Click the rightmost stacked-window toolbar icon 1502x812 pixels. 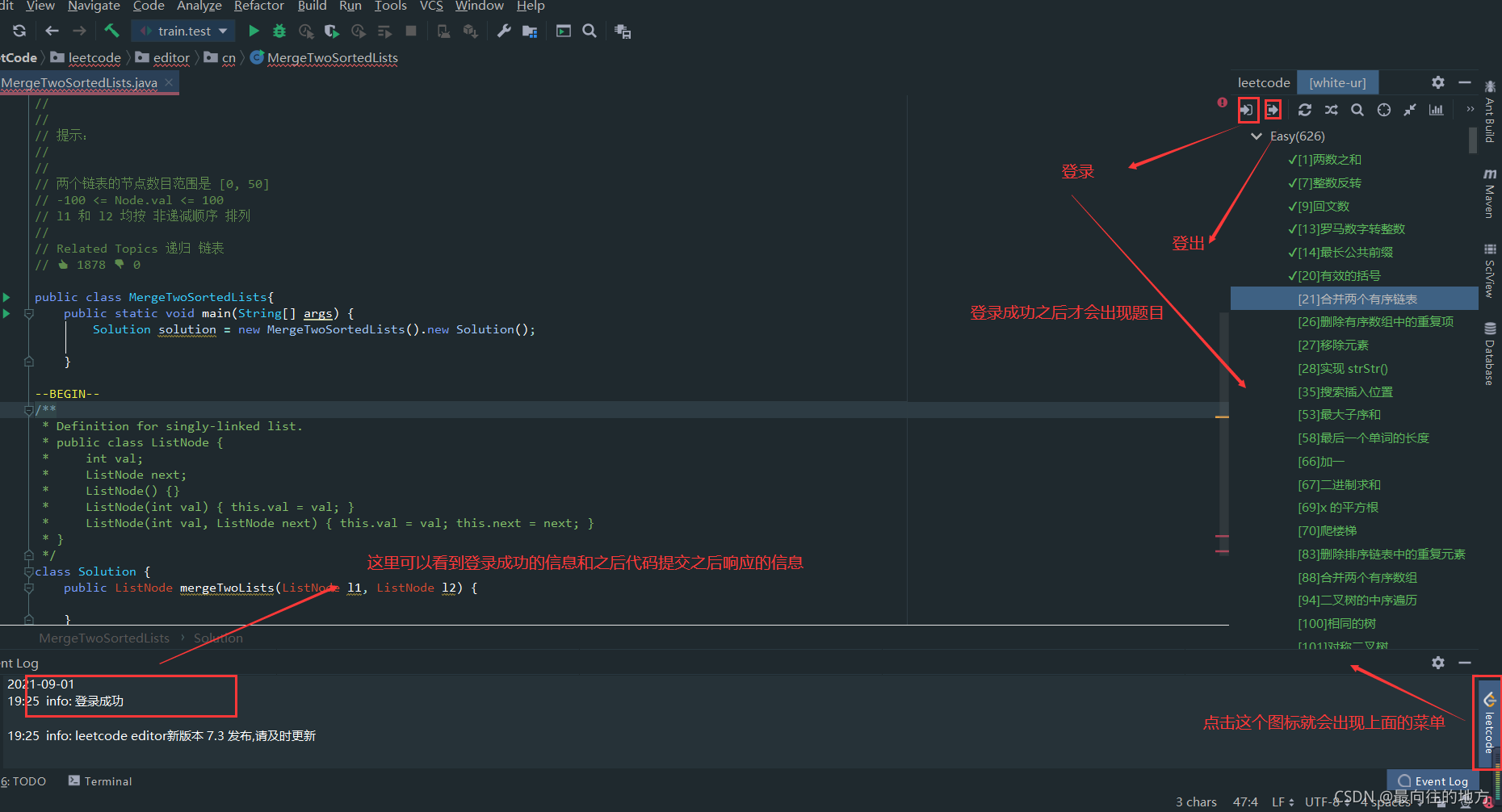click(x=623, y=31)
